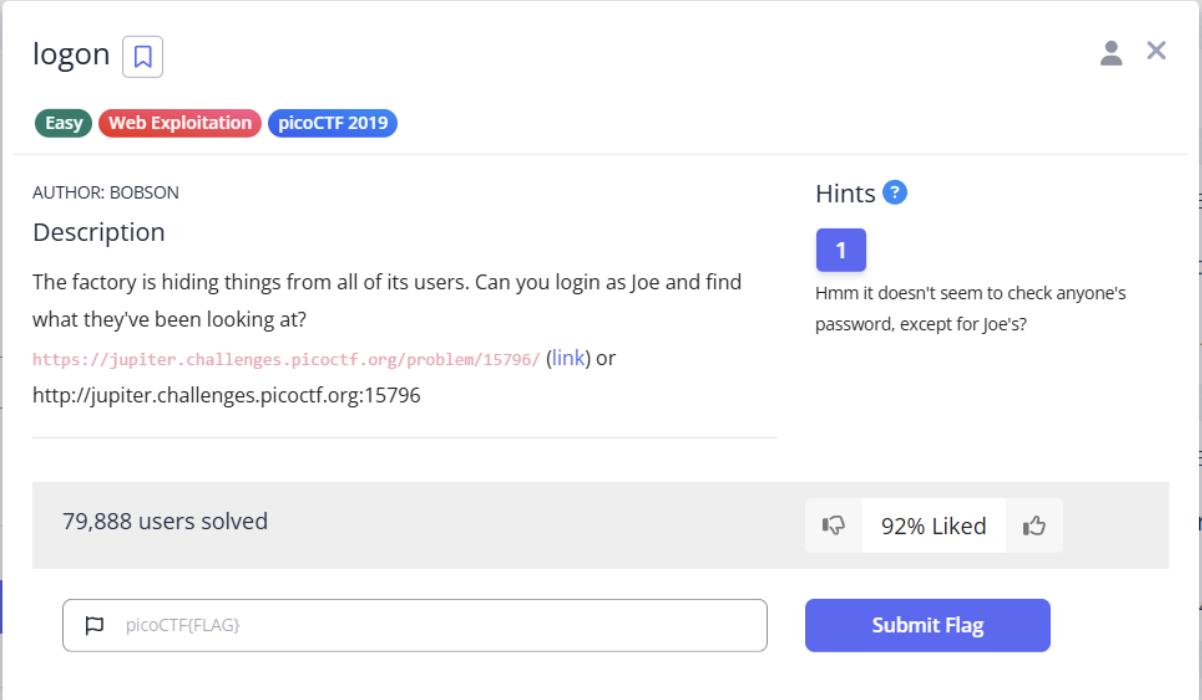Submit the flag with Submit Flag
The height and width of the screenshot is (700, 1202).
pyautogui.click(x=927, y=625)
